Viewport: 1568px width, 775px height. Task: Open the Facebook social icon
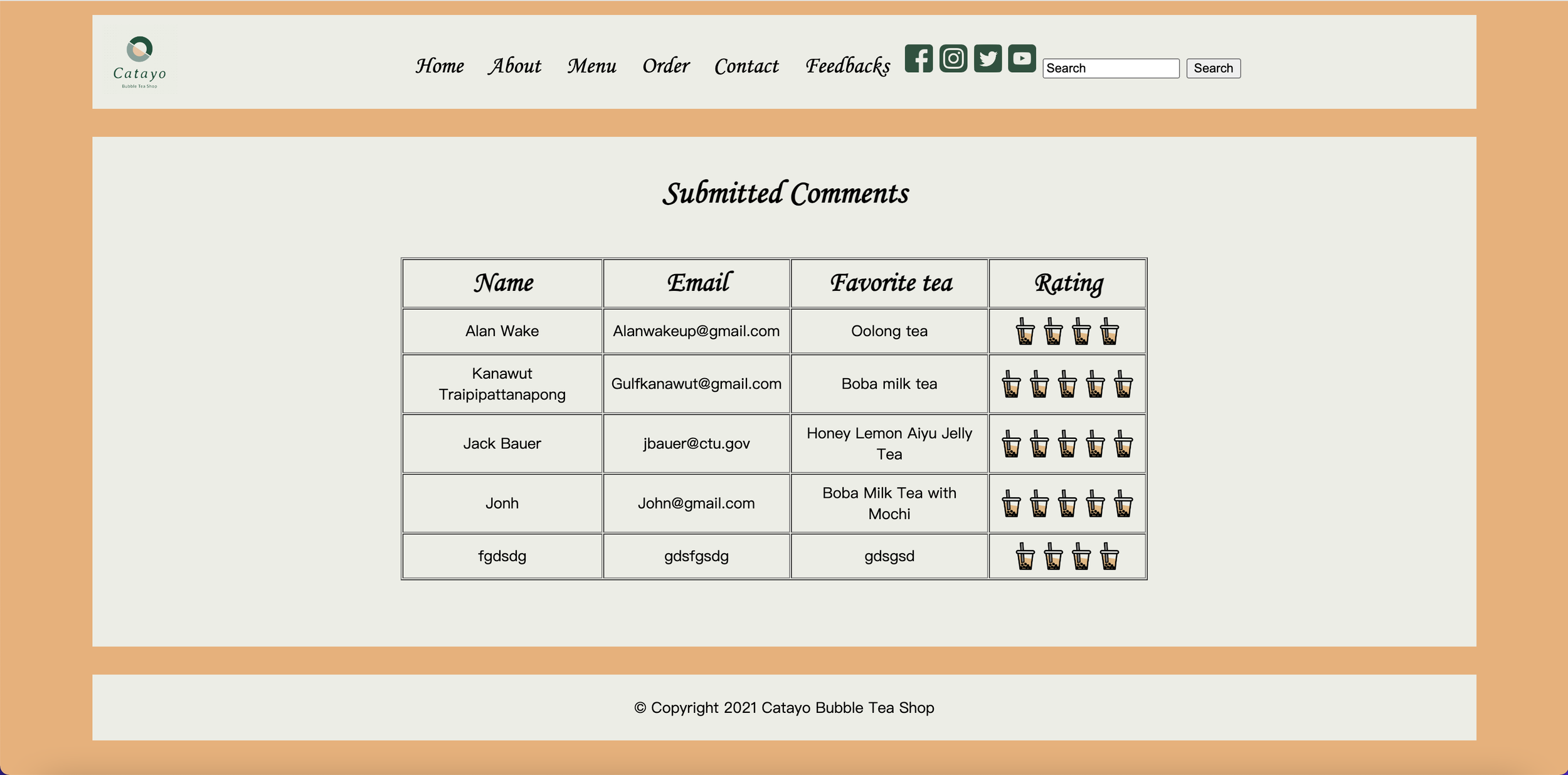pos(918,58)
